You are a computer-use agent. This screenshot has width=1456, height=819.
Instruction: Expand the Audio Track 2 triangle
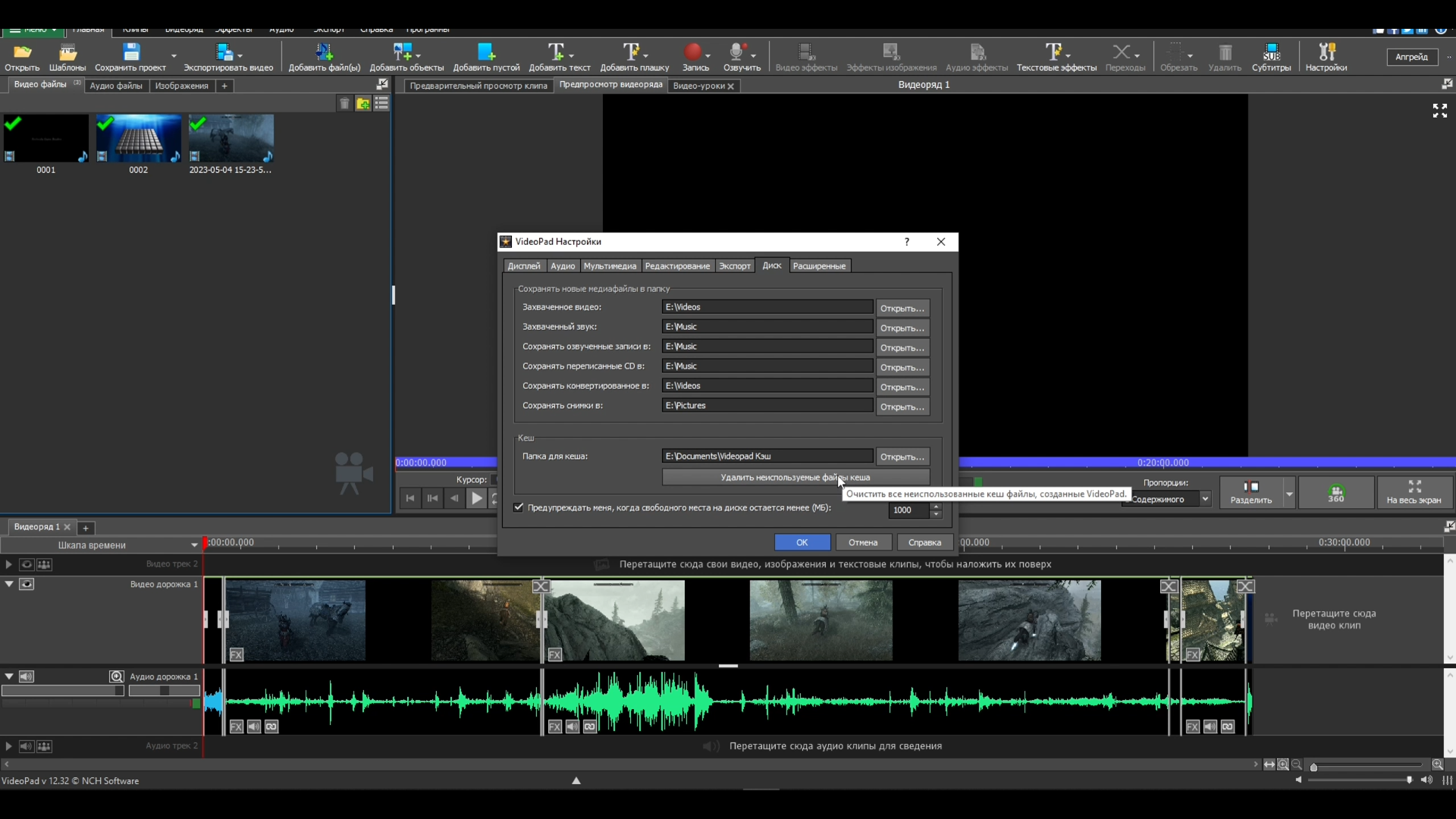coord(9,746)
